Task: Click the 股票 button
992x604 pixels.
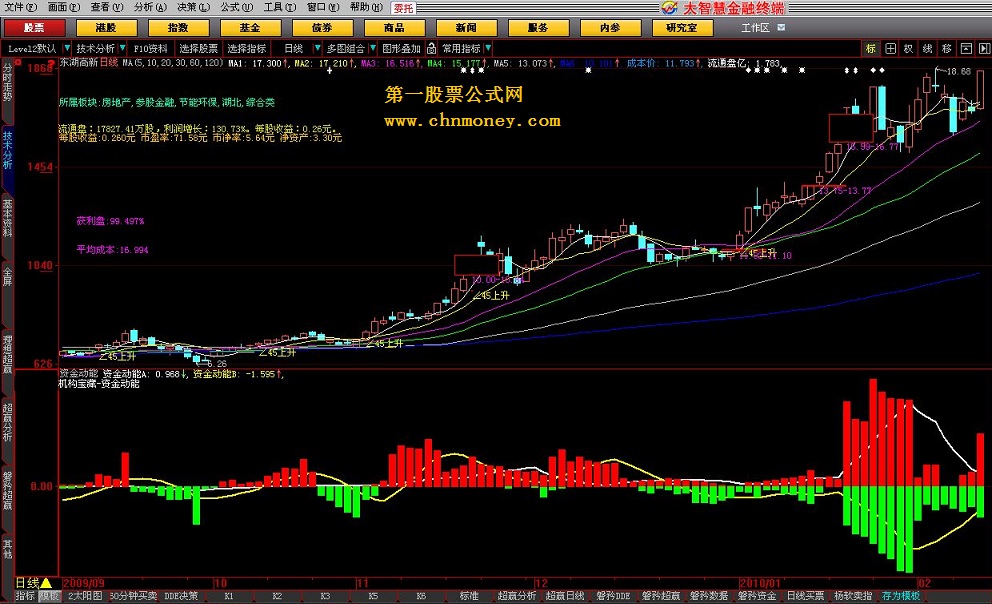Action: (x=34, y=28)
